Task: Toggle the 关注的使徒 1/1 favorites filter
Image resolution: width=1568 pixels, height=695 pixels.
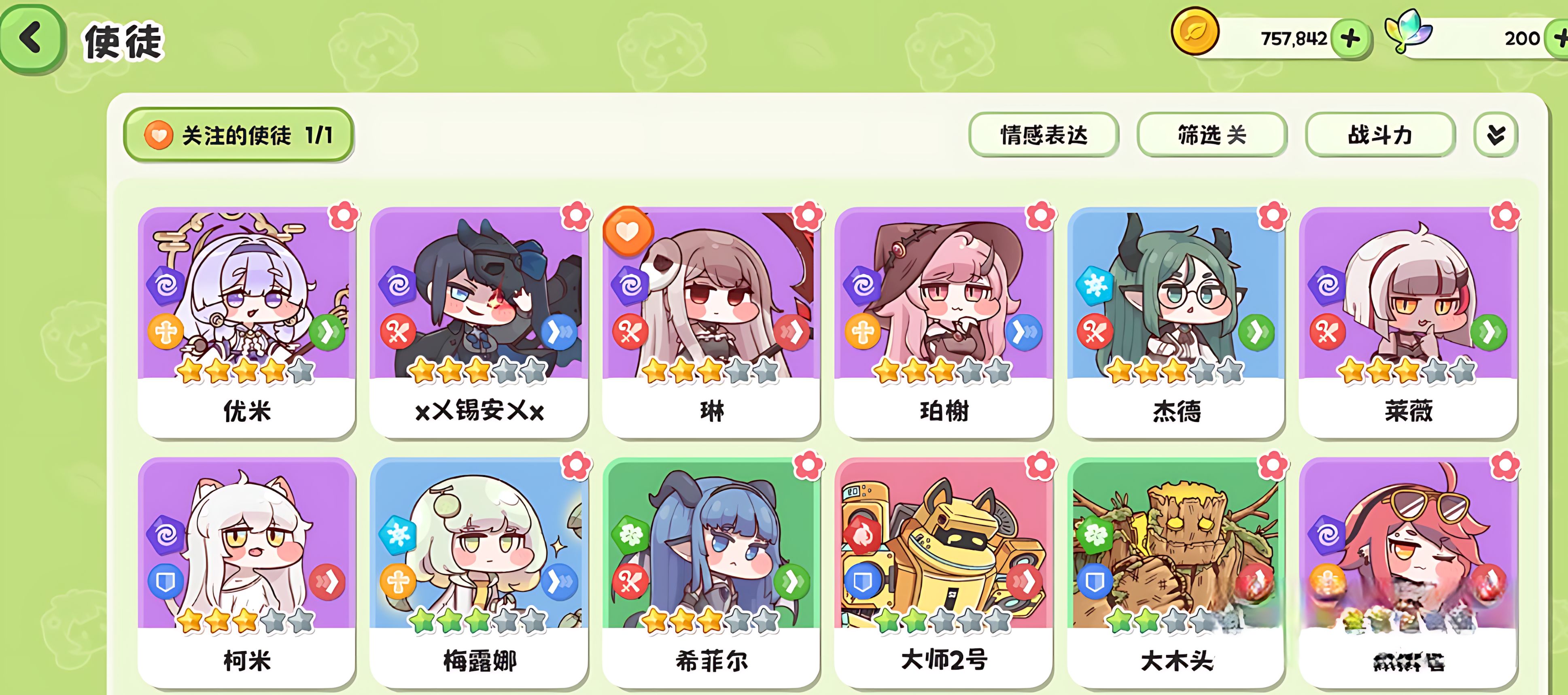Action: pyautogui.click(x=239, y=135)
